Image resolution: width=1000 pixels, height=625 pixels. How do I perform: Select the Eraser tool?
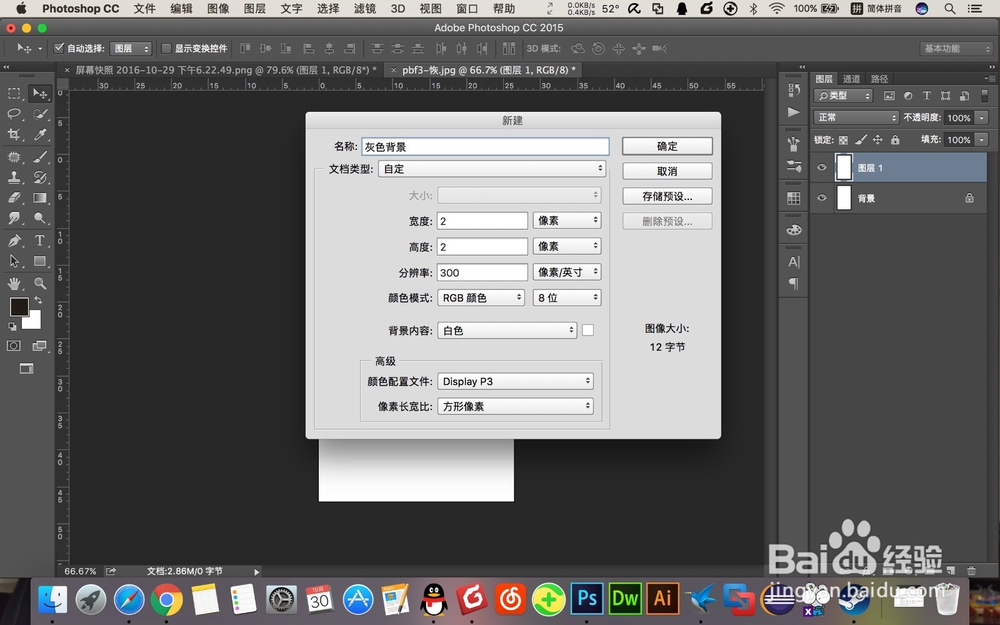[14, 198]
